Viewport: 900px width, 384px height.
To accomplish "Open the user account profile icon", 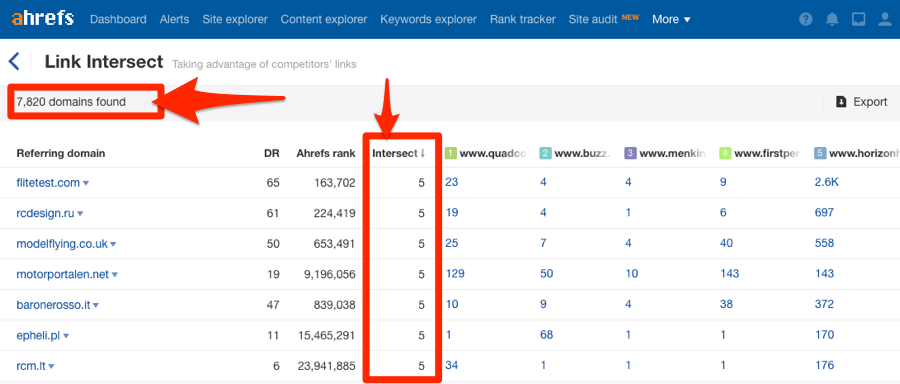I will pos(886,20).
